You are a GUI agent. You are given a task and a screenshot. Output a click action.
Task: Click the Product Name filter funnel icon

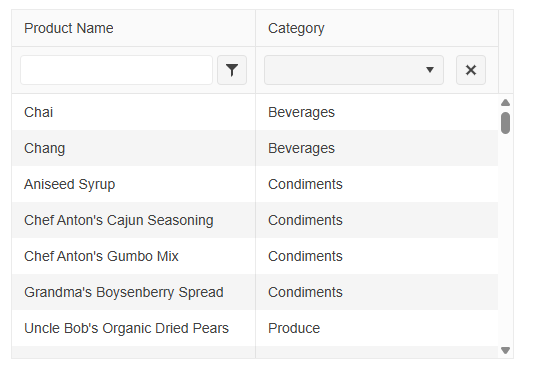(232, 70)
